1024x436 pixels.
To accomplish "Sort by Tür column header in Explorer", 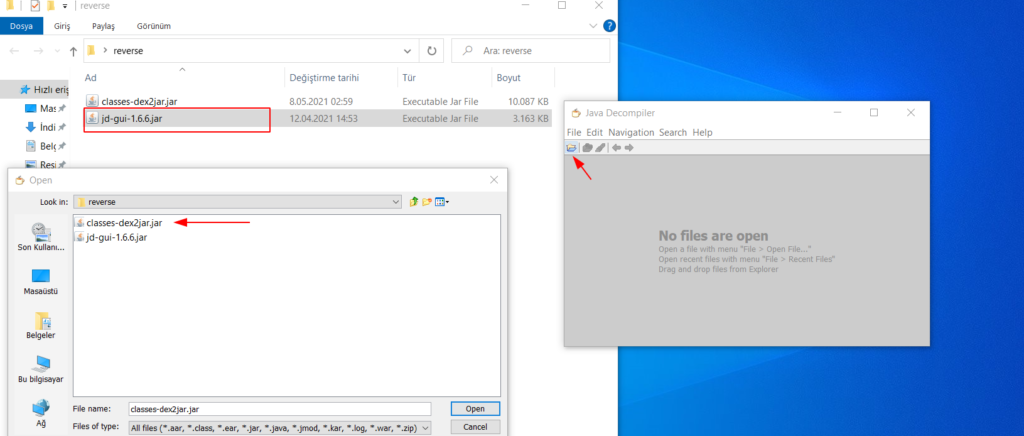I will click(409, 78).
